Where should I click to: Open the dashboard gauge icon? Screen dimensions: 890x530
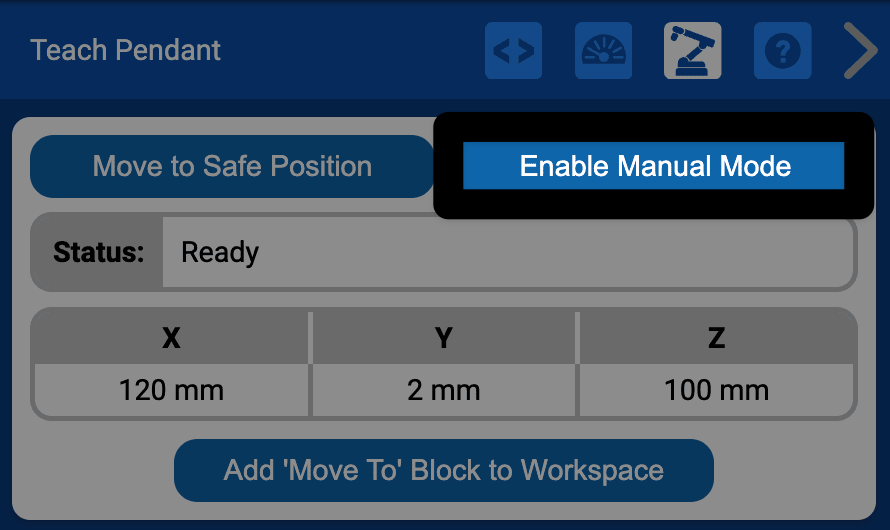tap(603, 51)
